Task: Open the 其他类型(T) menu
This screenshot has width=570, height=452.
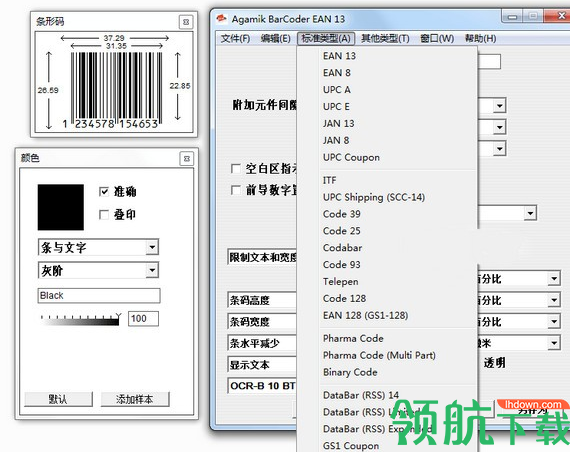Action: 385,38
